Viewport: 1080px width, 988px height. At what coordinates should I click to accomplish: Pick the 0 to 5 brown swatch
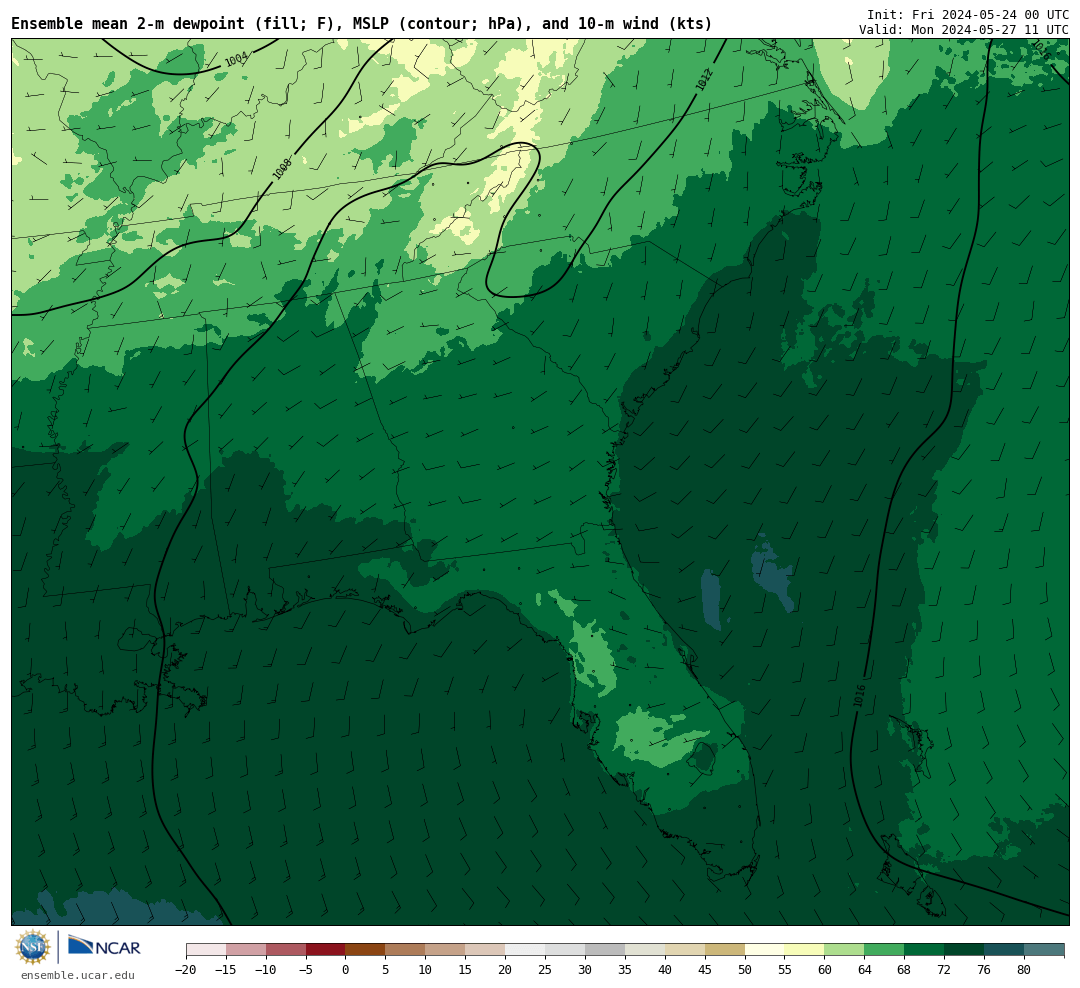(x=365, y=950)
